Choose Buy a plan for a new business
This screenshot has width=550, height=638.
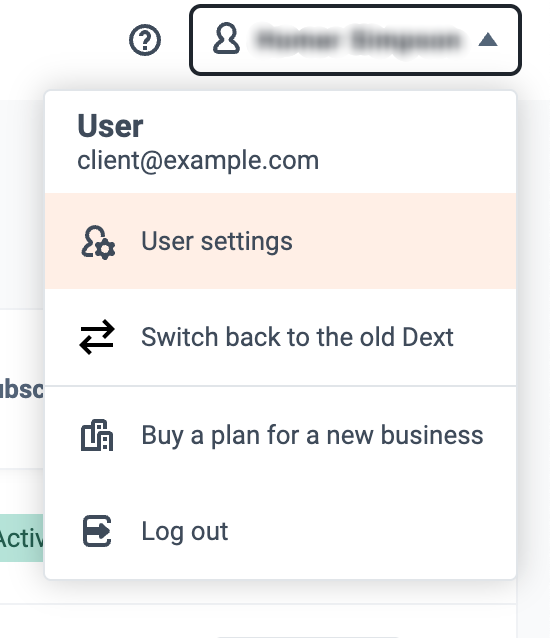[312, 435]
